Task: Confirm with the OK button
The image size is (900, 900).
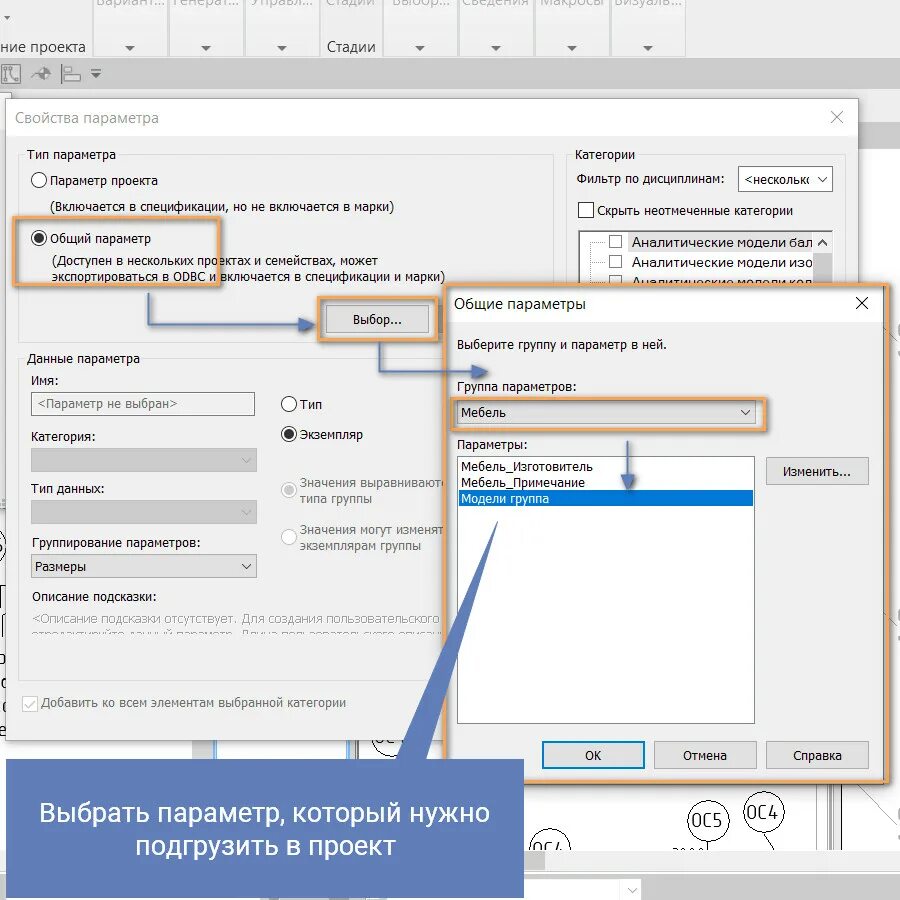Action: tap(593, 755)
